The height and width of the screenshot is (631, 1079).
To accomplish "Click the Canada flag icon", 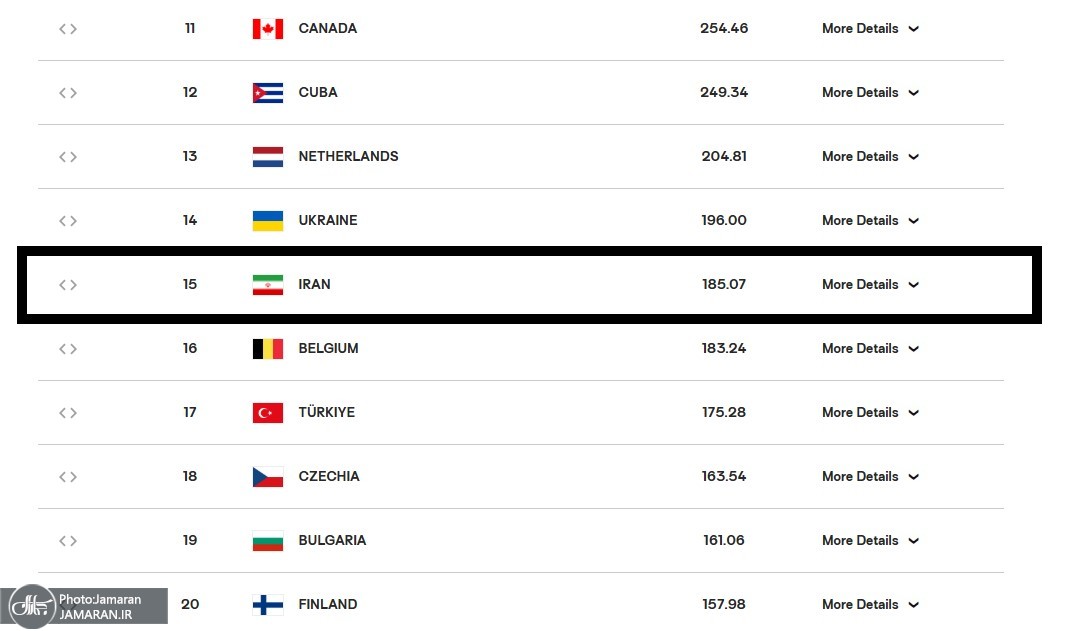I will (x=267, y=29).
